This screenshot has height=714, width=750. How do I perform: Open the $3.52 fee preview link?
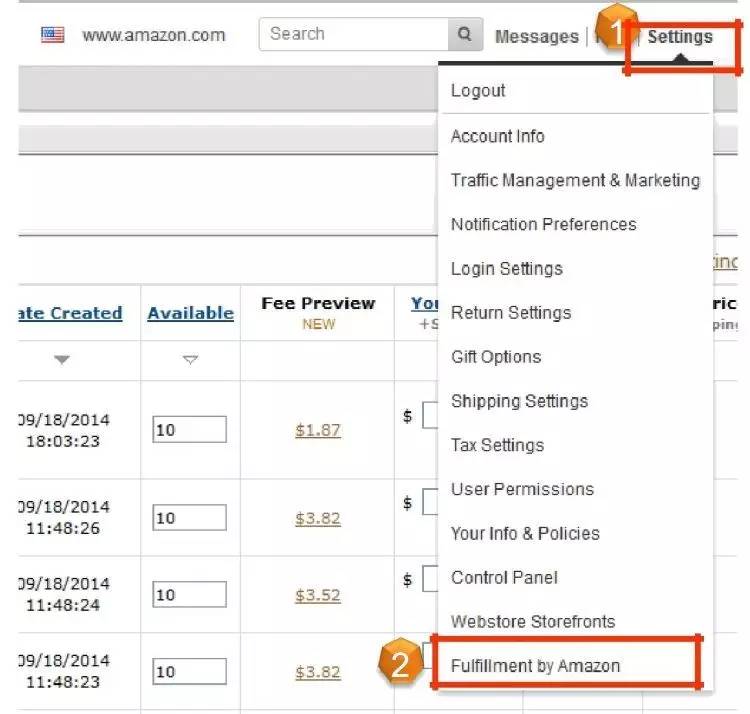318,595
